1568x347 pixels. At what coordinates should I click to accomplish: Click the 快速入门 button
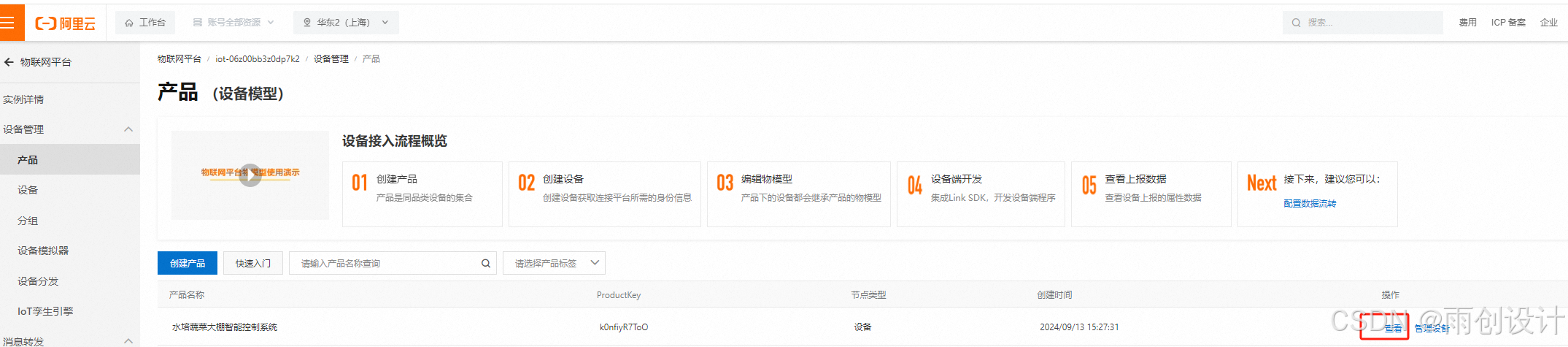coord(253,263)
